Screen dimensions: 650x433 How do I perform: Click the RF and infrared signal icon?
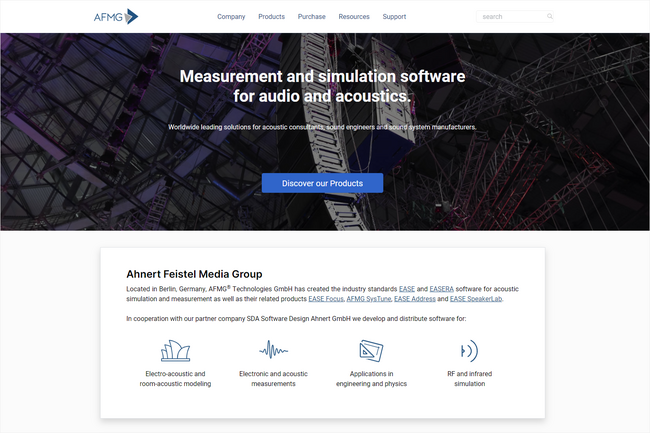coord(469,351)
